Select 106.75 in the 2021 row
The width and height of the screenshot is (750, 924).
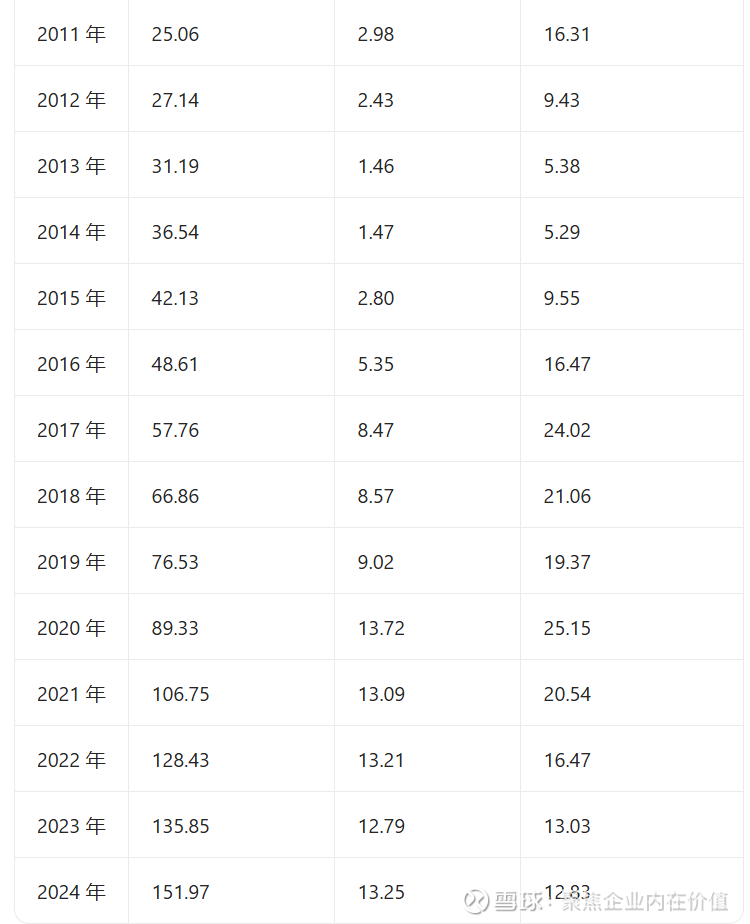(181, 694)
